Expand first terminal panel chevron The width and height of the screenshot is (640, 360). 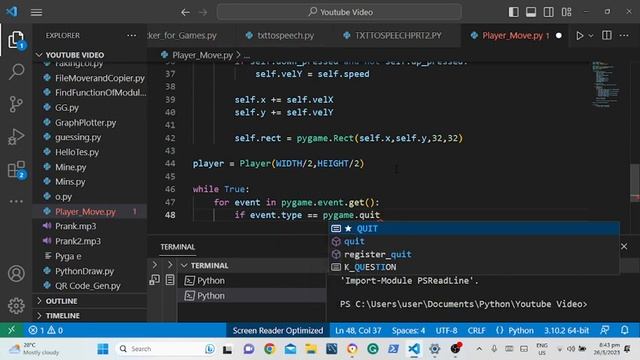coord(155,265)
